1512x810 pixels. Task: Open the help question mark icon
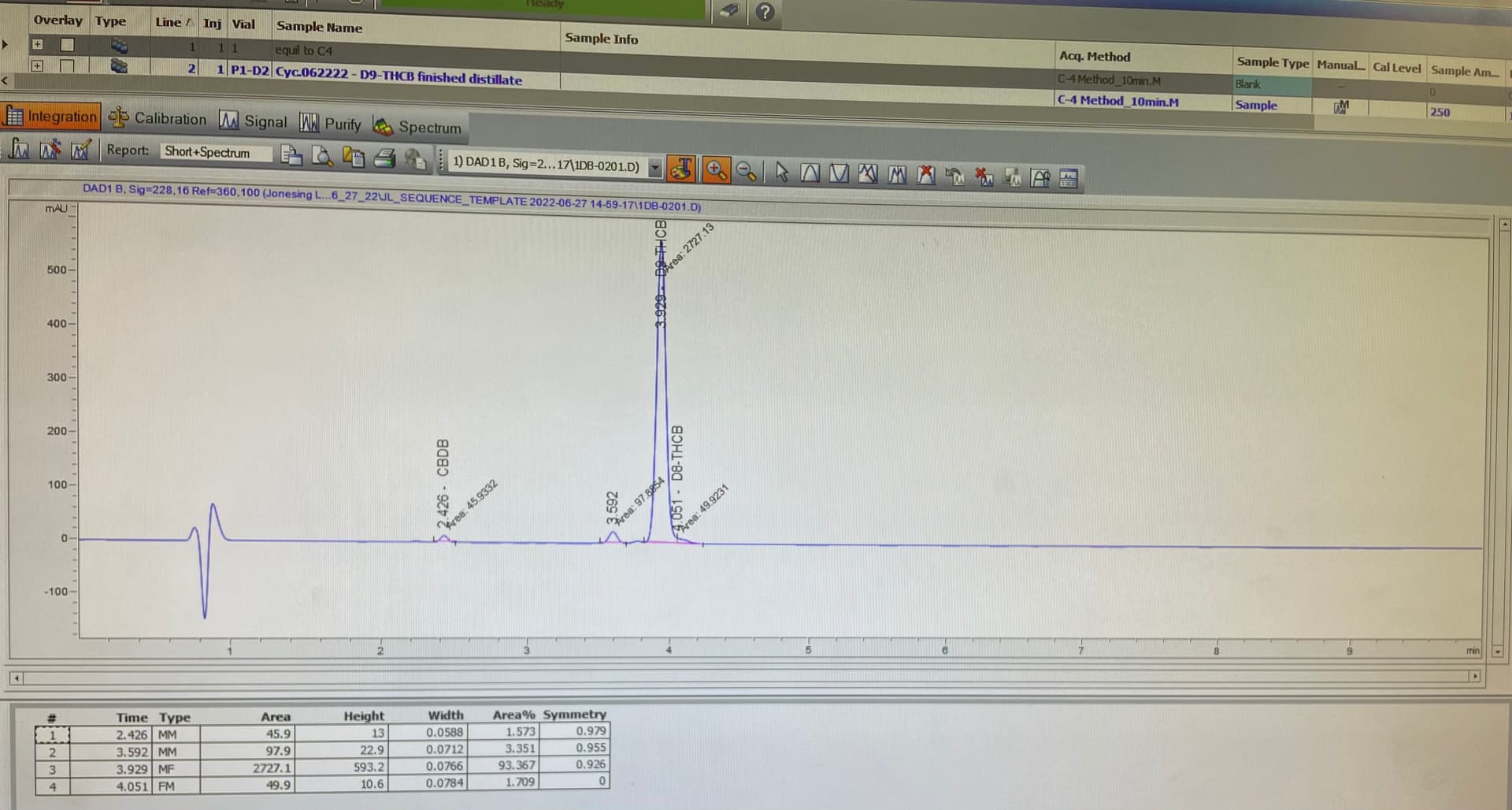pyautogui.click(x=764, y=12)
